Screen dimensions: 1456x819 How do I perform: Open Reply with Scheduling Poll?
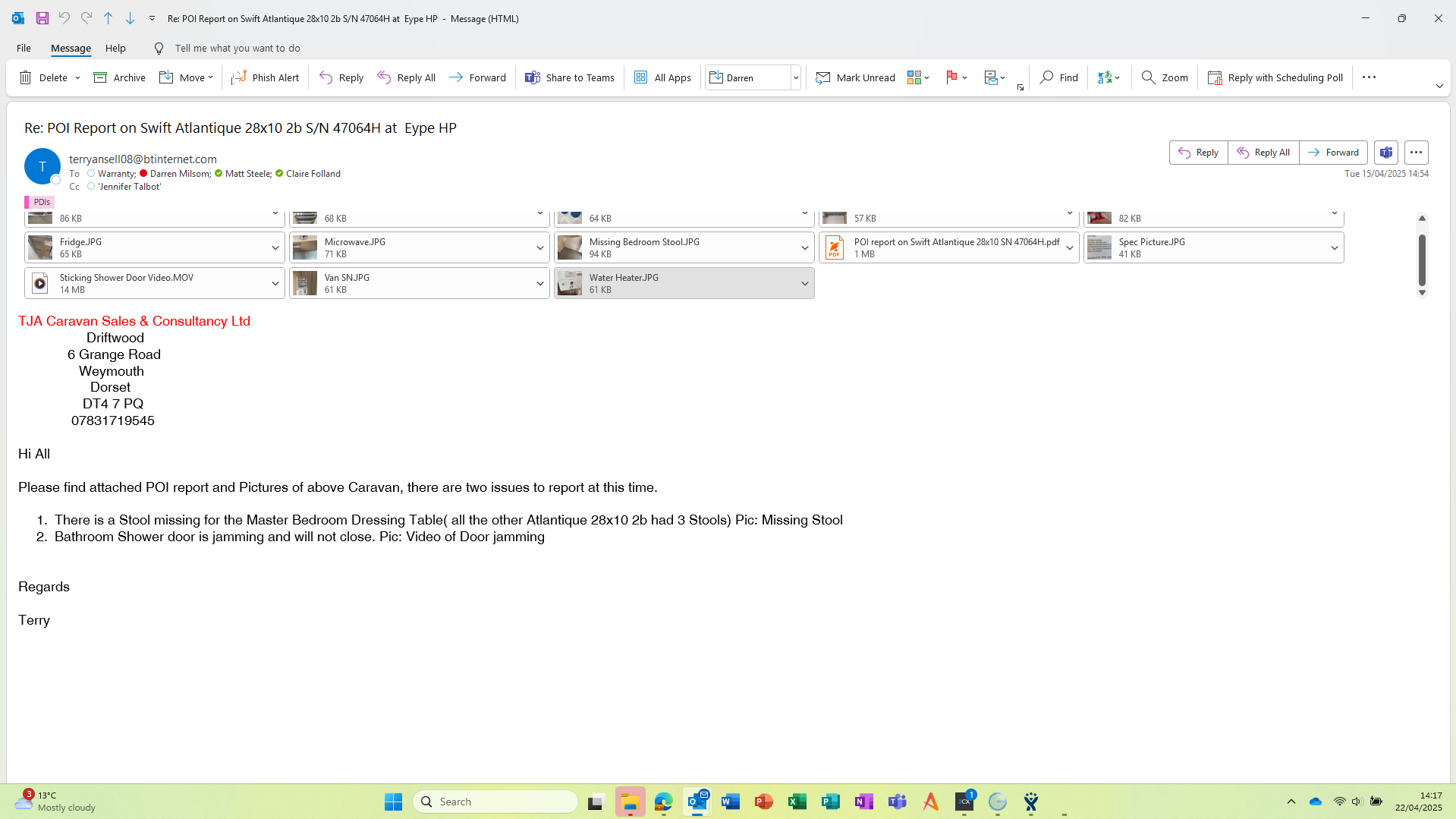coord(1275,77)
